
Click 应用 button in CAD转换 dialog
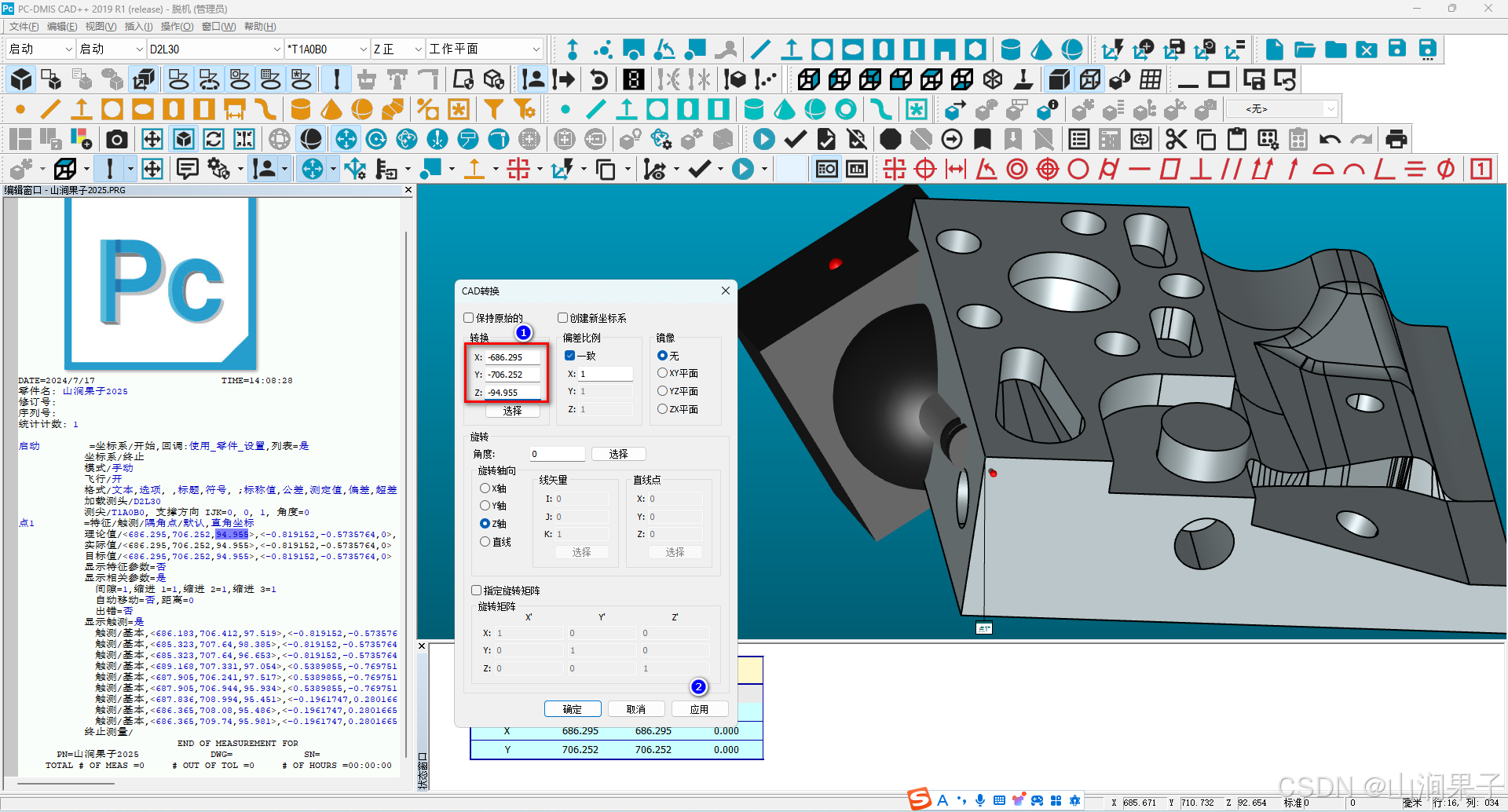tap(699, 709)
